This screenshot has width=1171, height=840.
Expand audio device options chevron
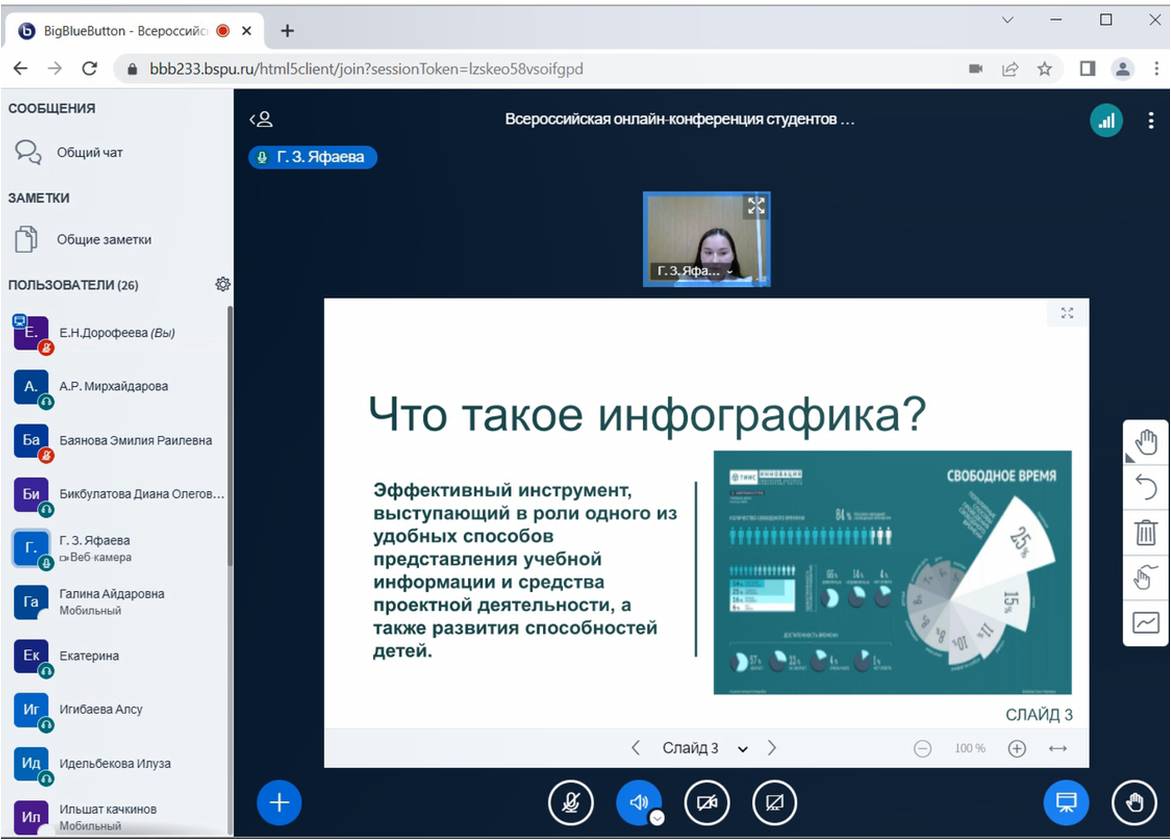(x=657, y=817)
